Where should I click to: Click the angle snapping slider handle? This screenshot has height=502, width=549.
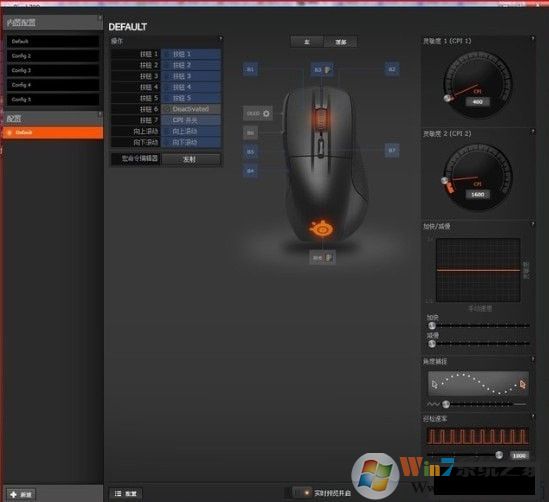point(446,404)
